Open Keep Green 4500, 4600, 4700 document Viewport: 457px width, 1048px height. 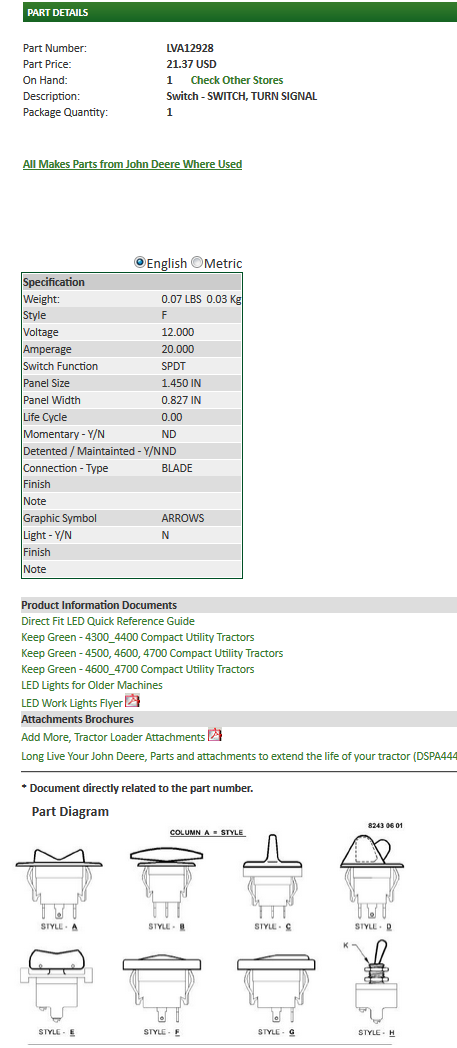coord(152,653)
